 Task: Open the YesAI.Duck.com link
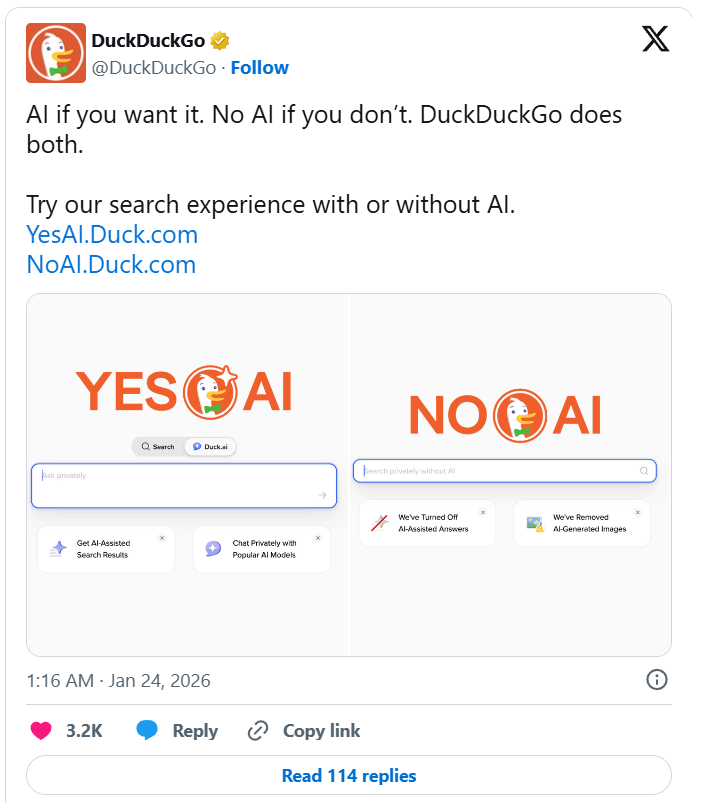click(x=112, y=235)
